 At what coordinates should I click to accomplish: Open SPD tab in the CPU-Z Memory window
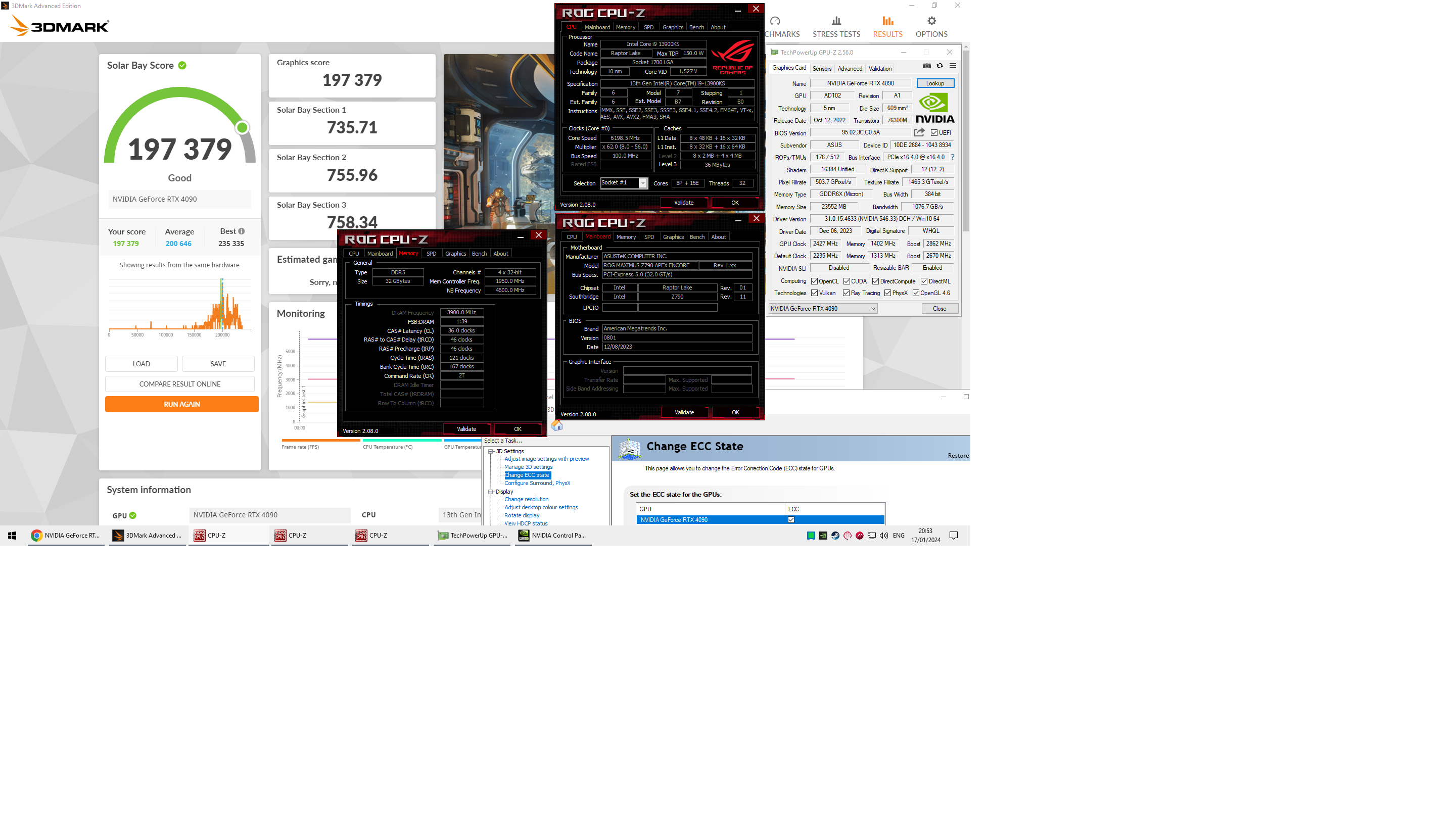click(431, 253)
